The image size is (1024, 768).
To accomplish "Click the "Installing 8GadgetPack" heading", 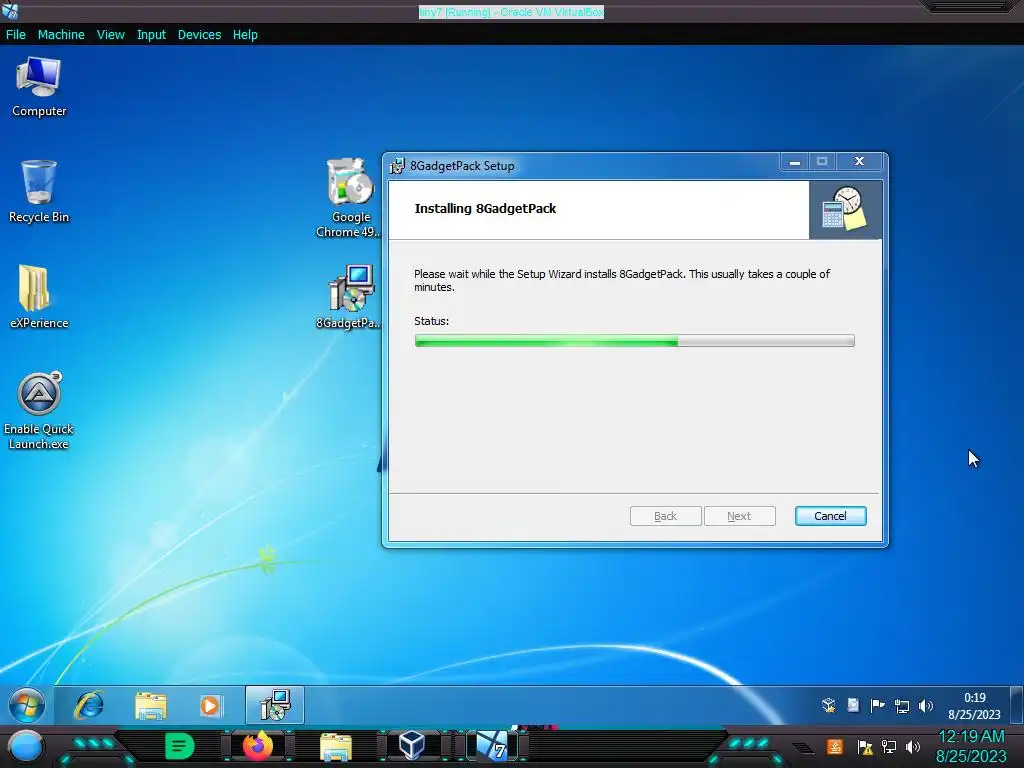I will pyautogui.click(x=485, y=208).
